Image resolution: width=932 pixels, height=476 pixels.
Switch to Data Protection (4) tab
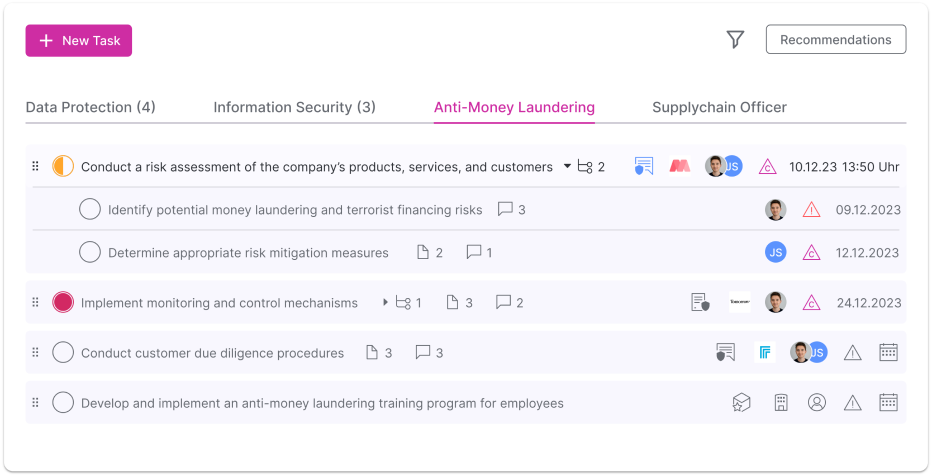pyautogui.click(x=90, y=107)
